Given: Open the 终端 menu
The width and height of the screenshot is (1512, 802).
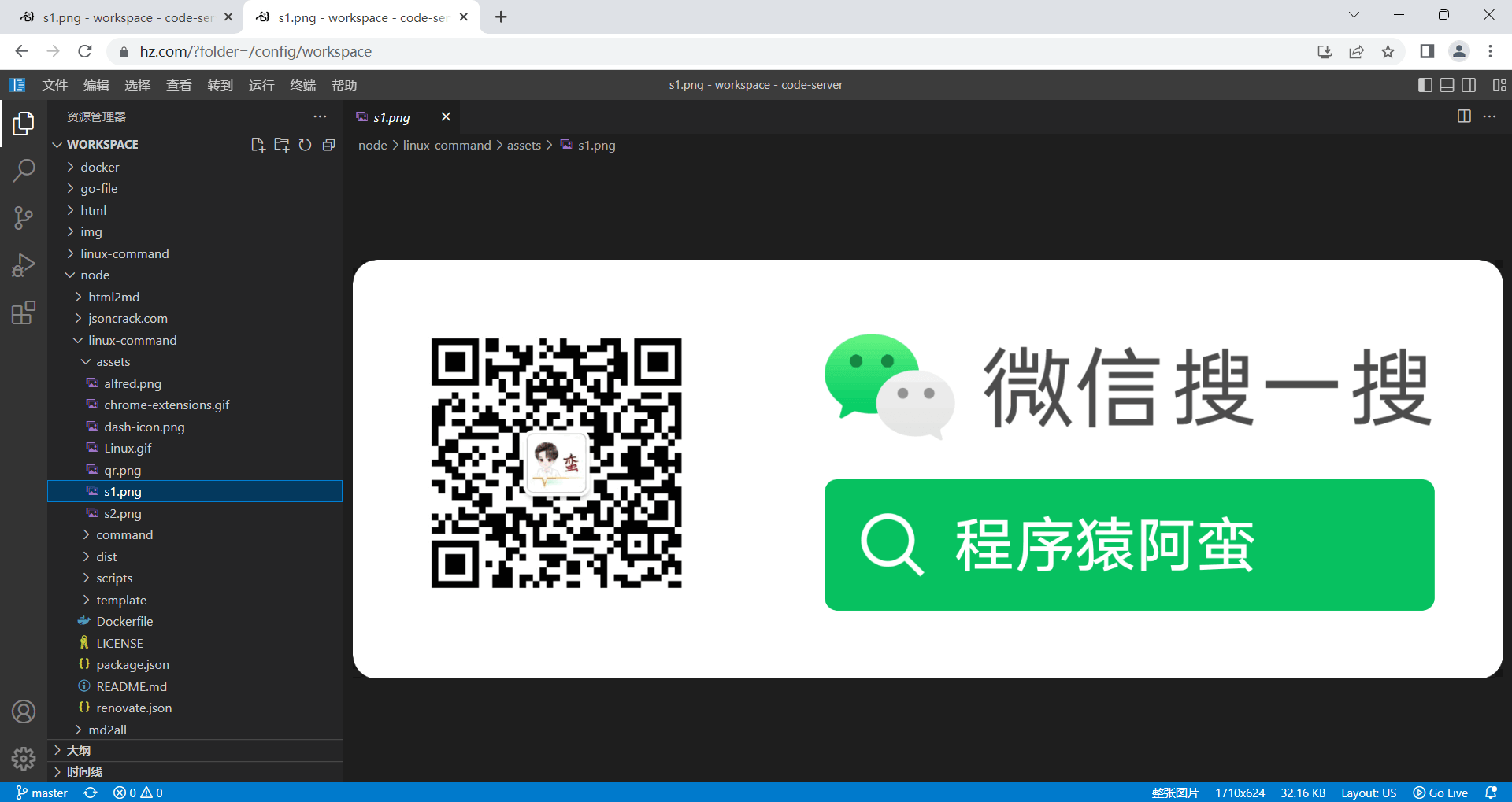Looking at the screenshot, I should click(x=302, y=85).
